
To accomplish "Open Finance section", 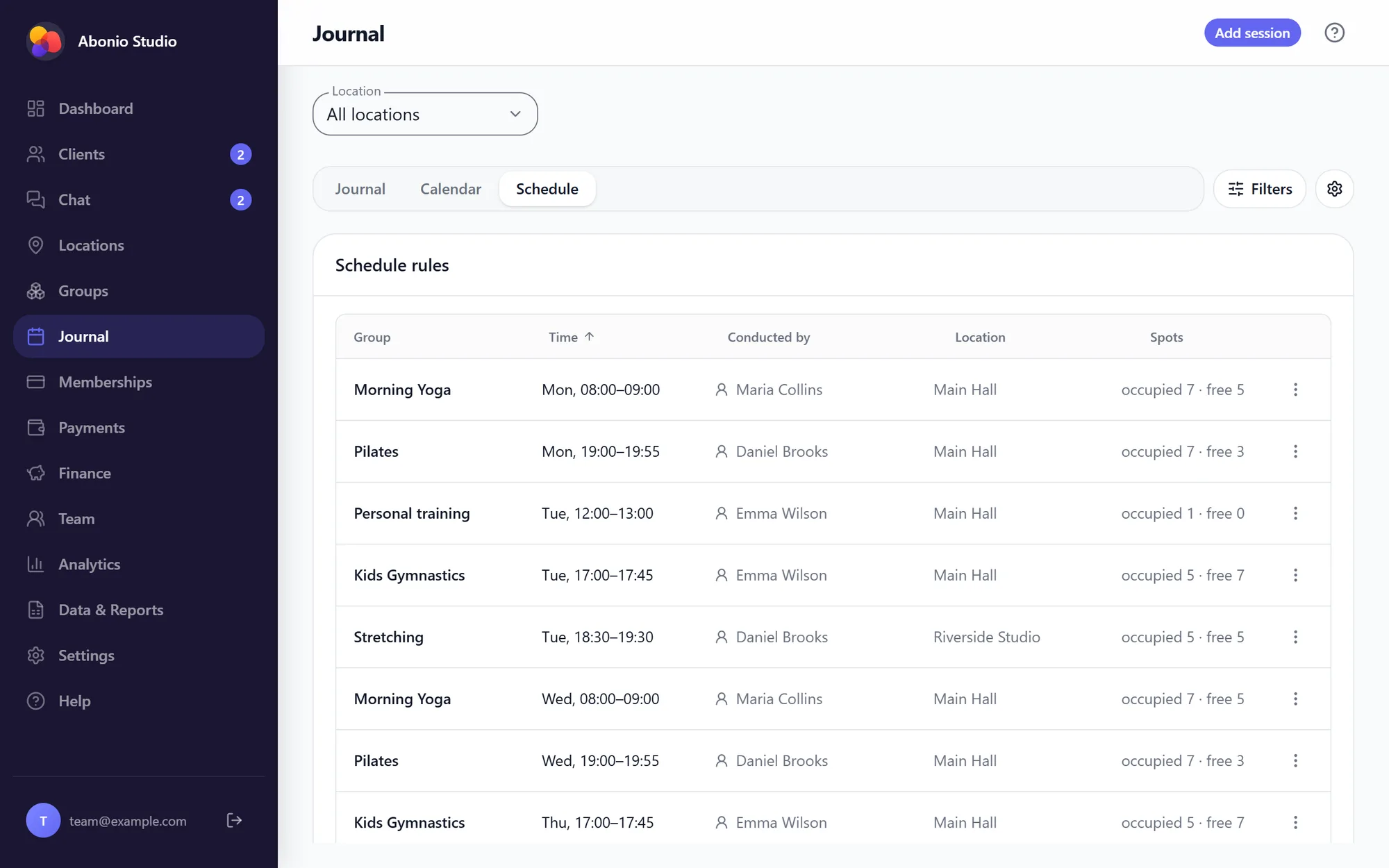I will (139, 473).
